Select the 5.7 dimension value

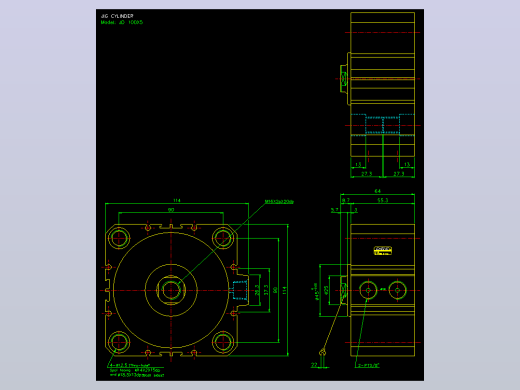tap(335, 210)
